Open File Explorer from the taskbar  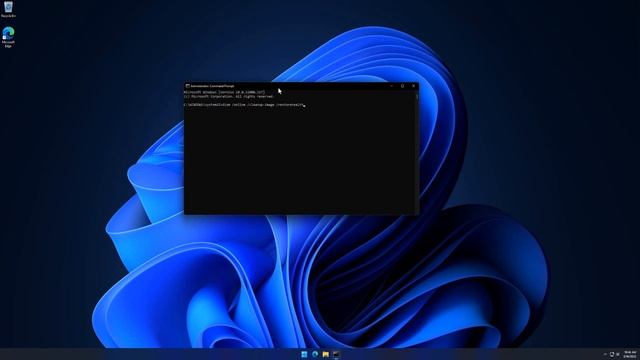point(325,354)
